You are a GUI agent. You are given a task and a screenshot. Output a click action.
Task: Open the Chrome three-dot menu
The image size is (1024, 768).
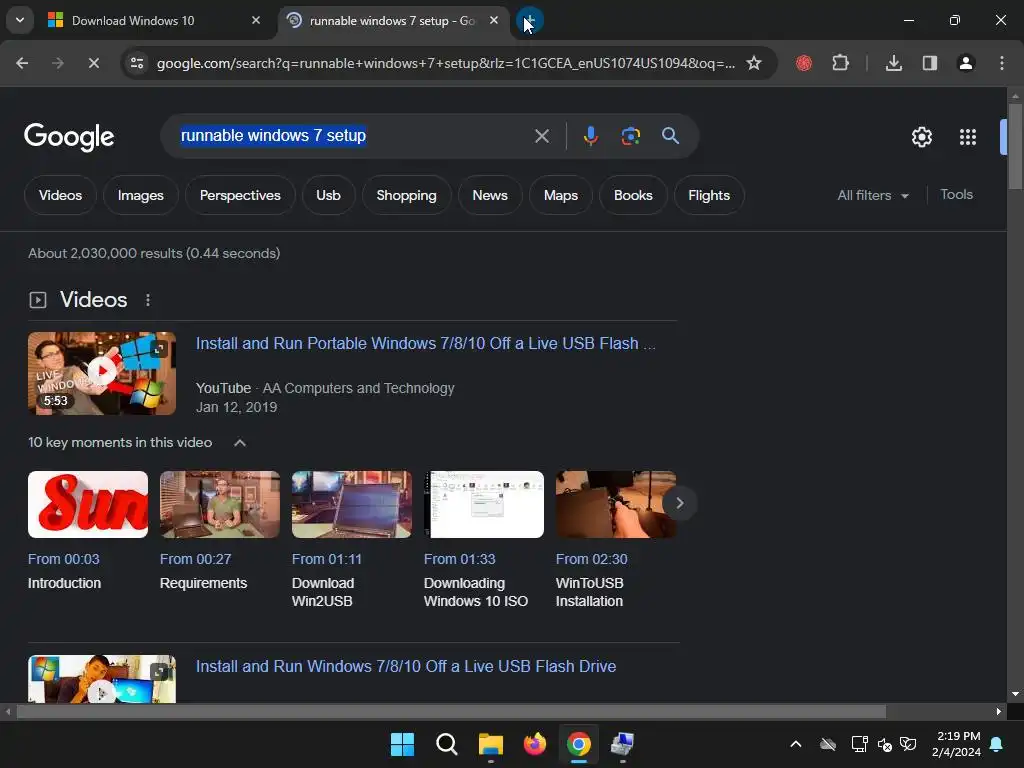(x=1002, y=63)
